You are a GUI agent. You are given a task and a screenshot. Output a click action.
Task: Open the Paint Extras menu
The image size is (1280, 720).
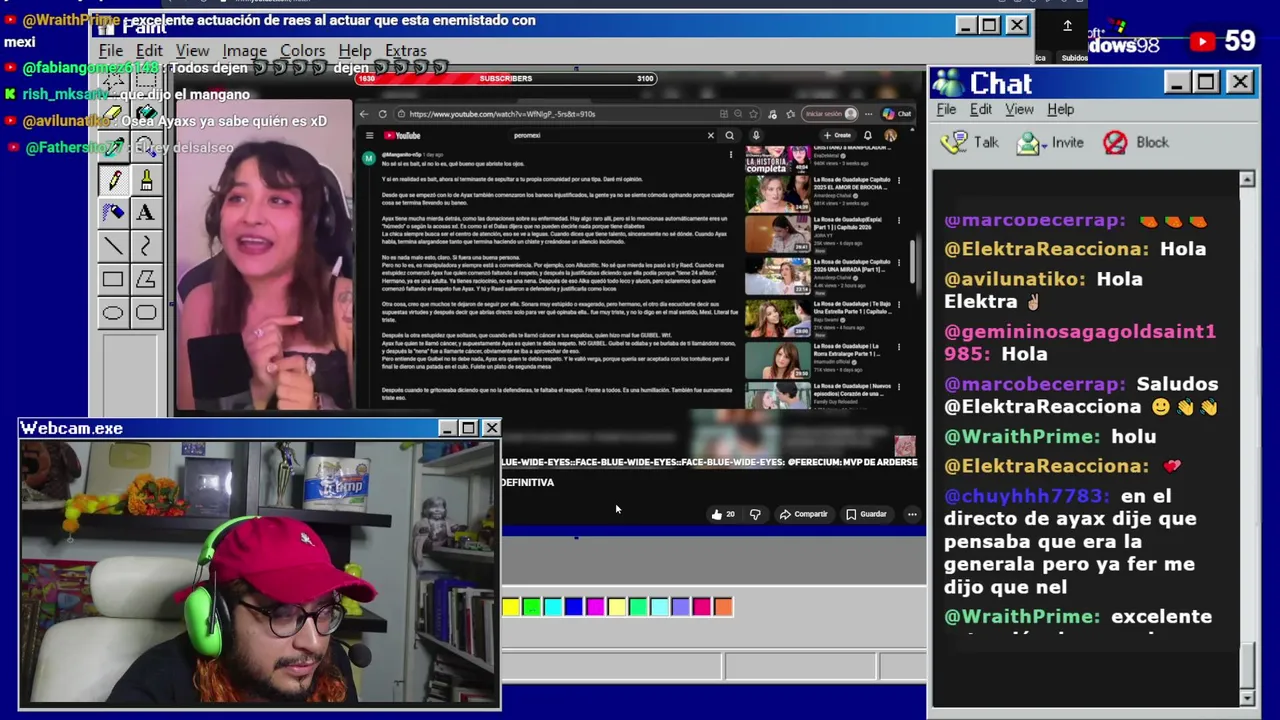[406, 51]
